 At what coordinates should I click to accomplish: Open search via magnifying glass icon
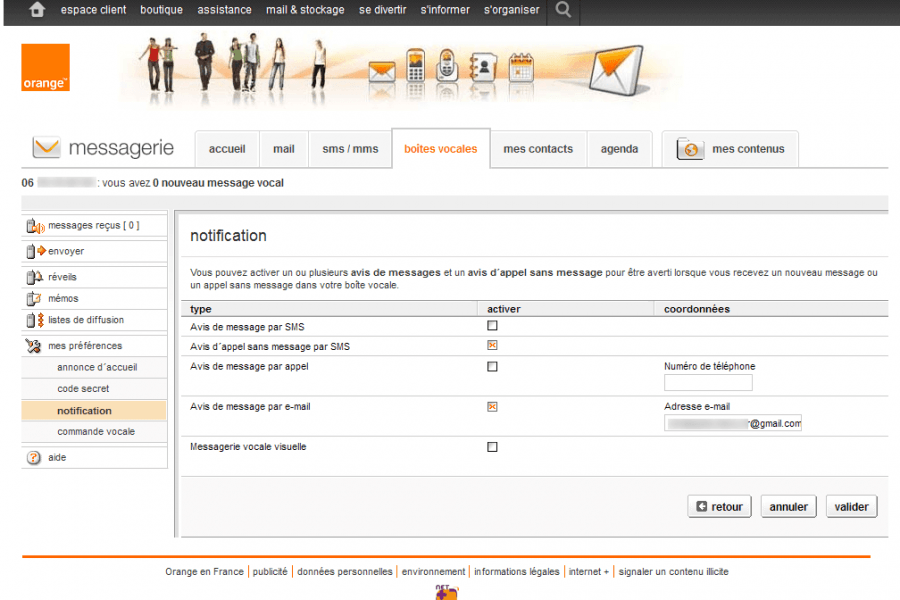(x=564, y=10)
